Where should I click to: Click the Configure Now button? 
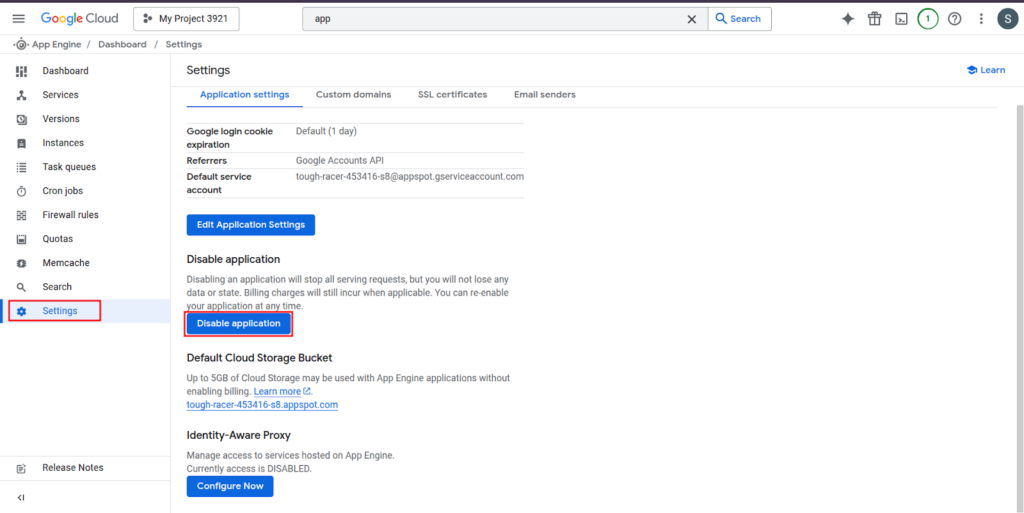[x=230, y=486]
